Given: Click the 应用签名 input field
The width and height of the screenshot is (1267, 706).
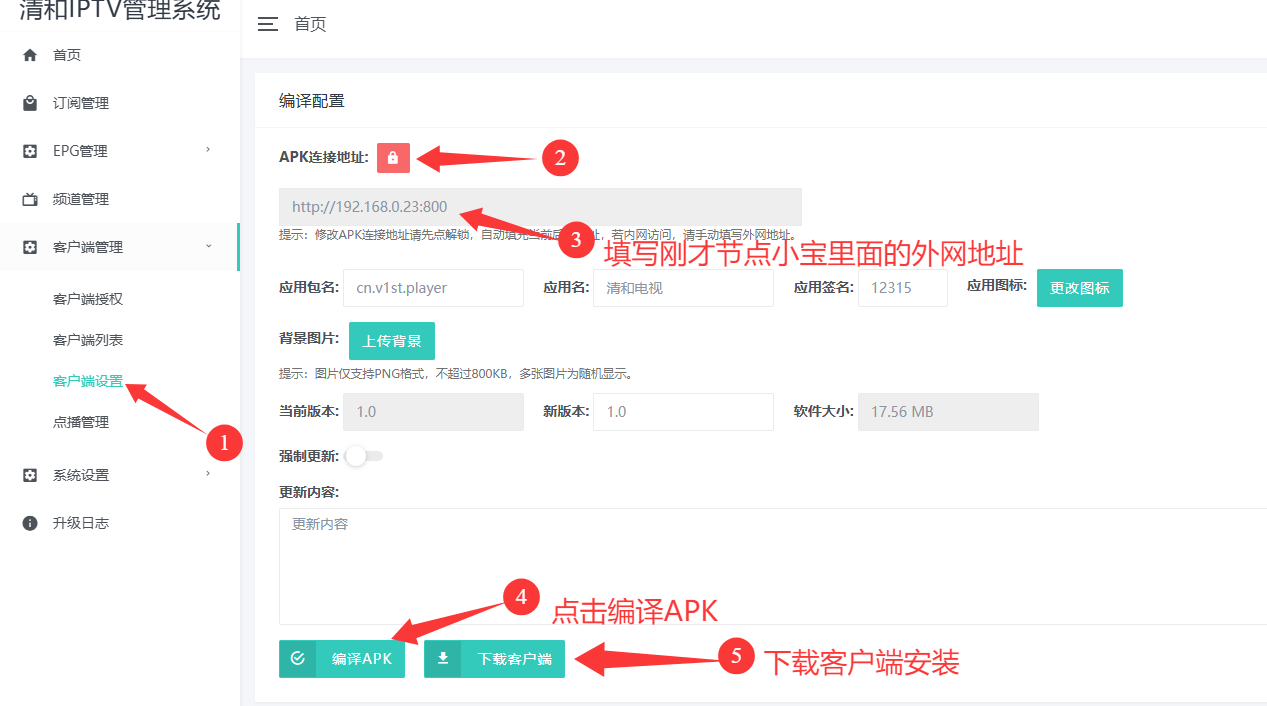Looking at the screenshot, I should pos(903,288).
